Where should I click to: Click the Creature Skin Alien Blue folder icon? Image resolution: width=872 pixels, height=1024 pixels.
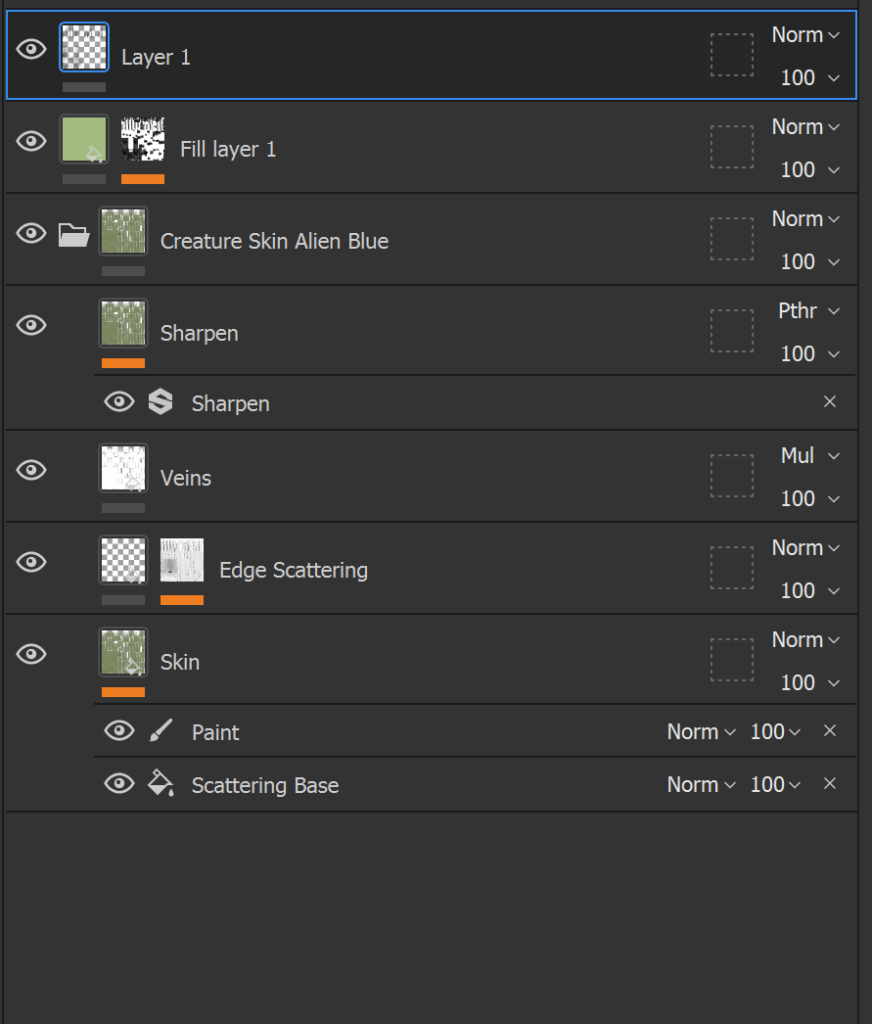pyautogui.click(x=74, y=235)
